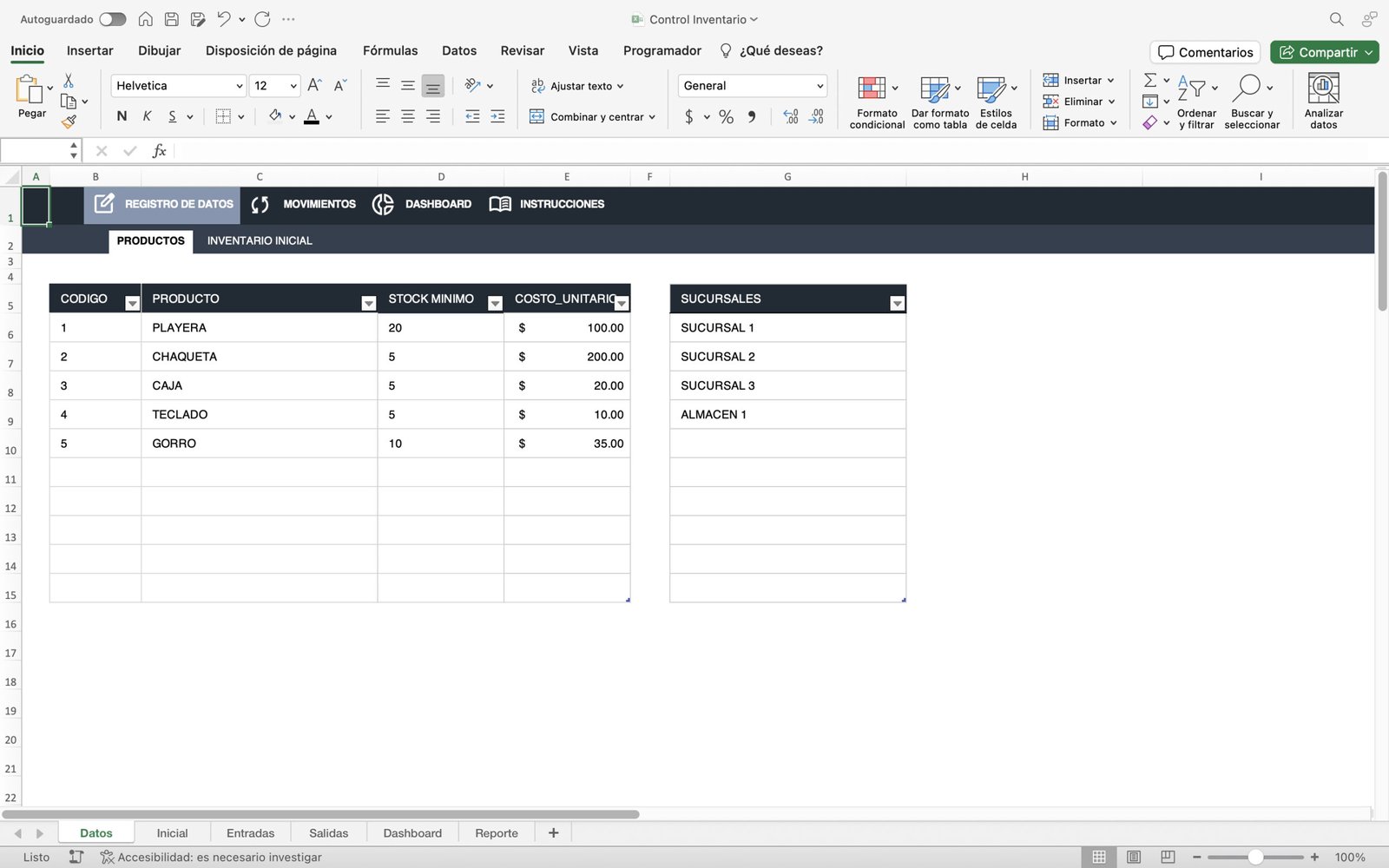Click the Combinar y centrar icon

(x=537, y=116)
